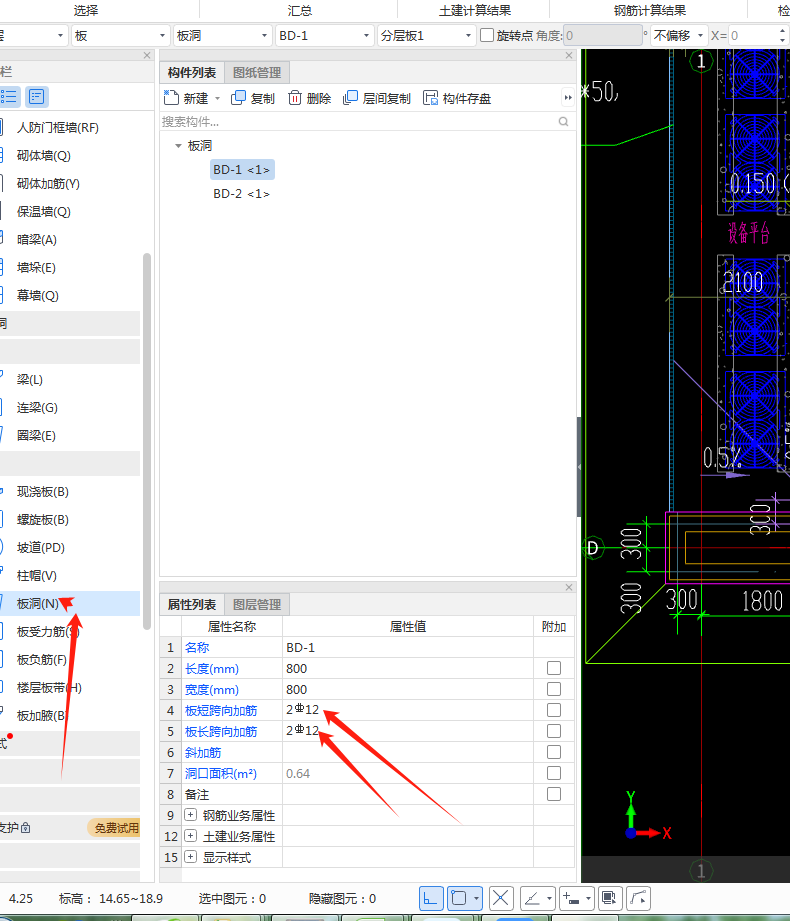Select BD-2 <1> in component tree
The width and height of the screenshot is (790, 921).
(241, 194)
